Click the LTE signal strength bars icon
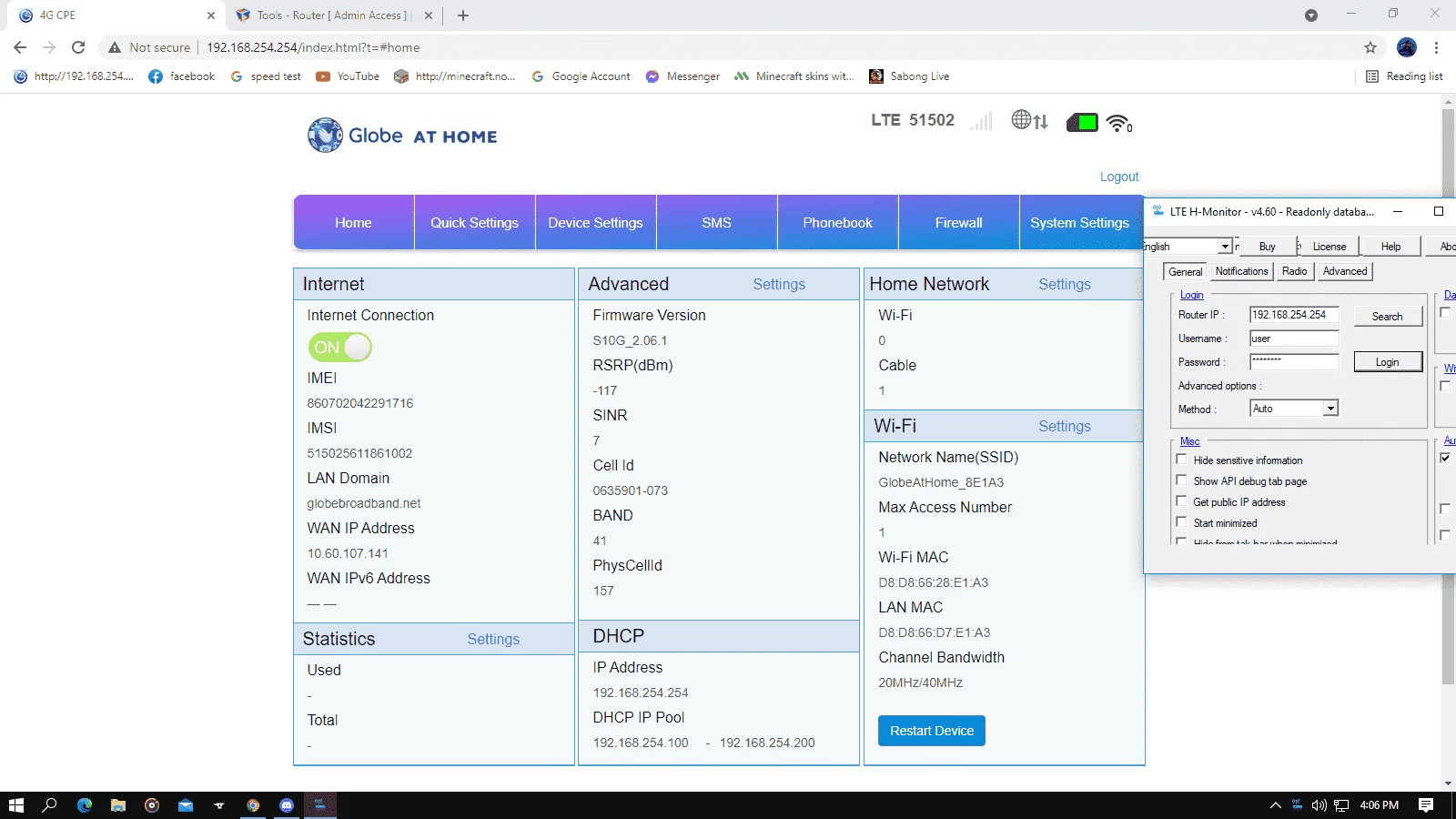 [x=981, y=121]
